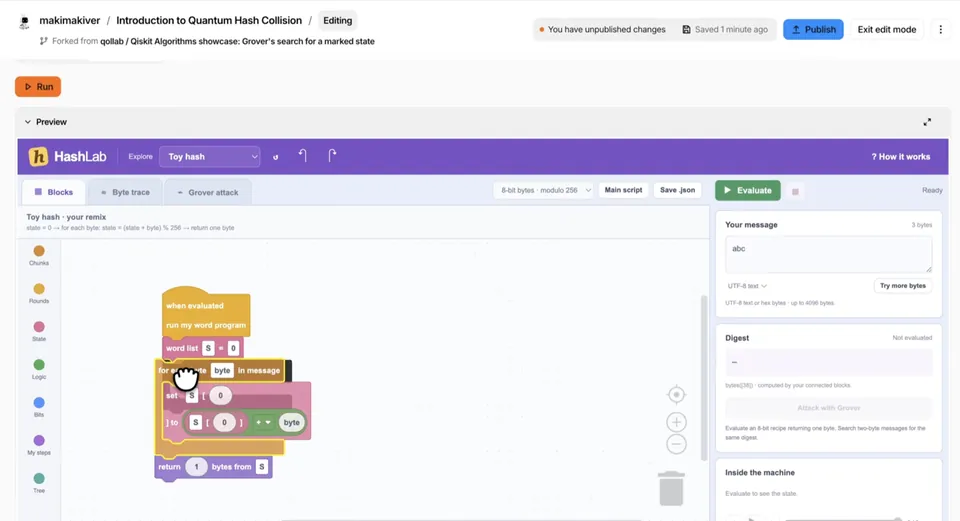Click Exit edit mode
The image size is (960, 521).
point(887,29)
